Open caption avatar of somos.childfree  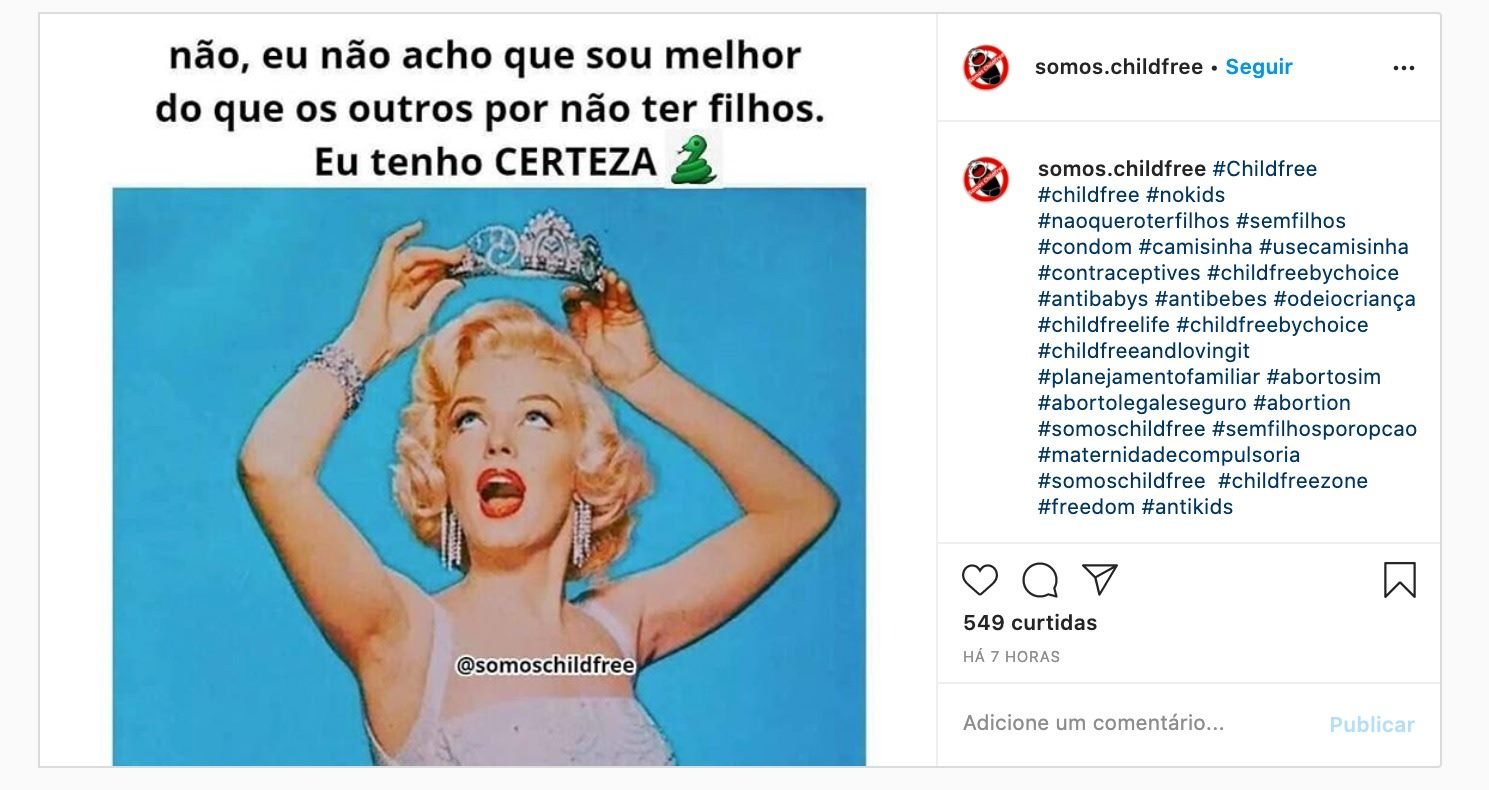click(x=986, y=180)
